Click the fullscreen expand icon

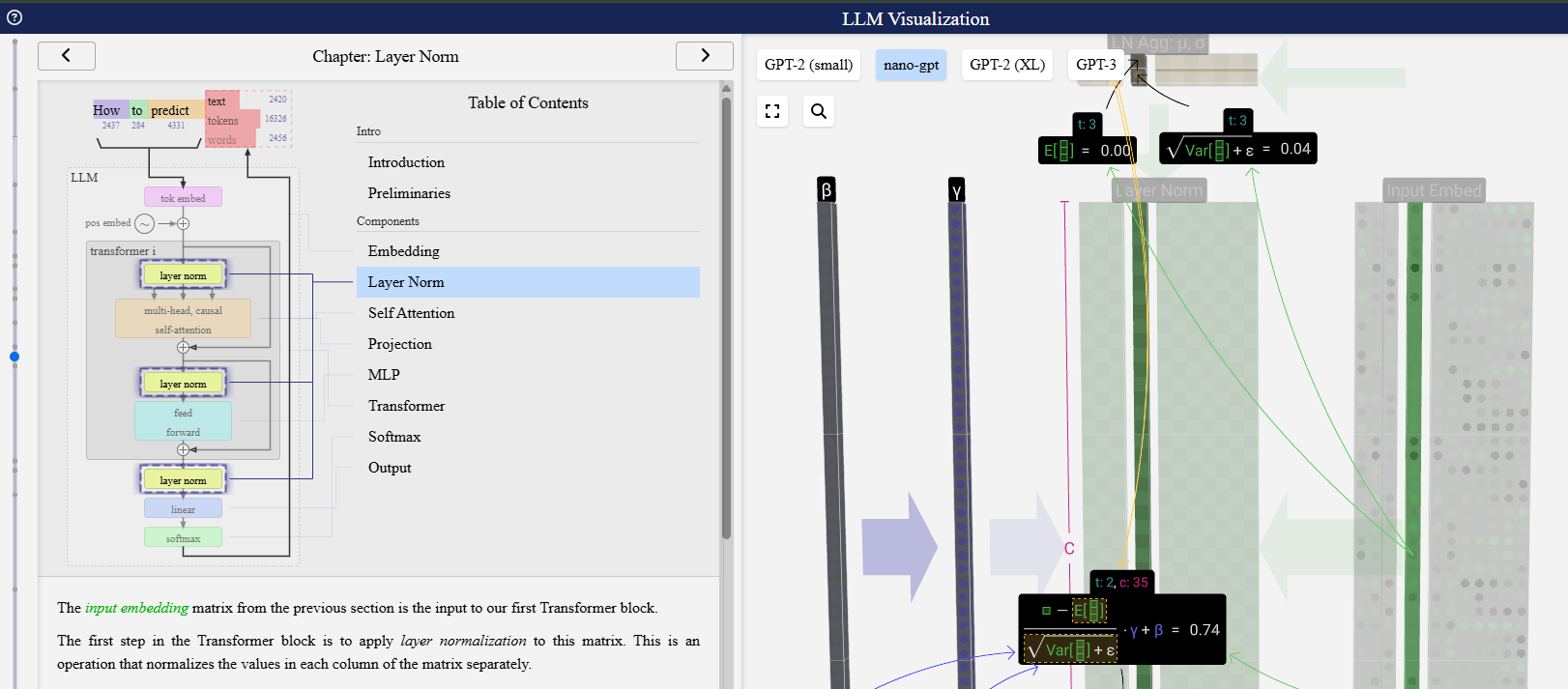coord(772,111)
